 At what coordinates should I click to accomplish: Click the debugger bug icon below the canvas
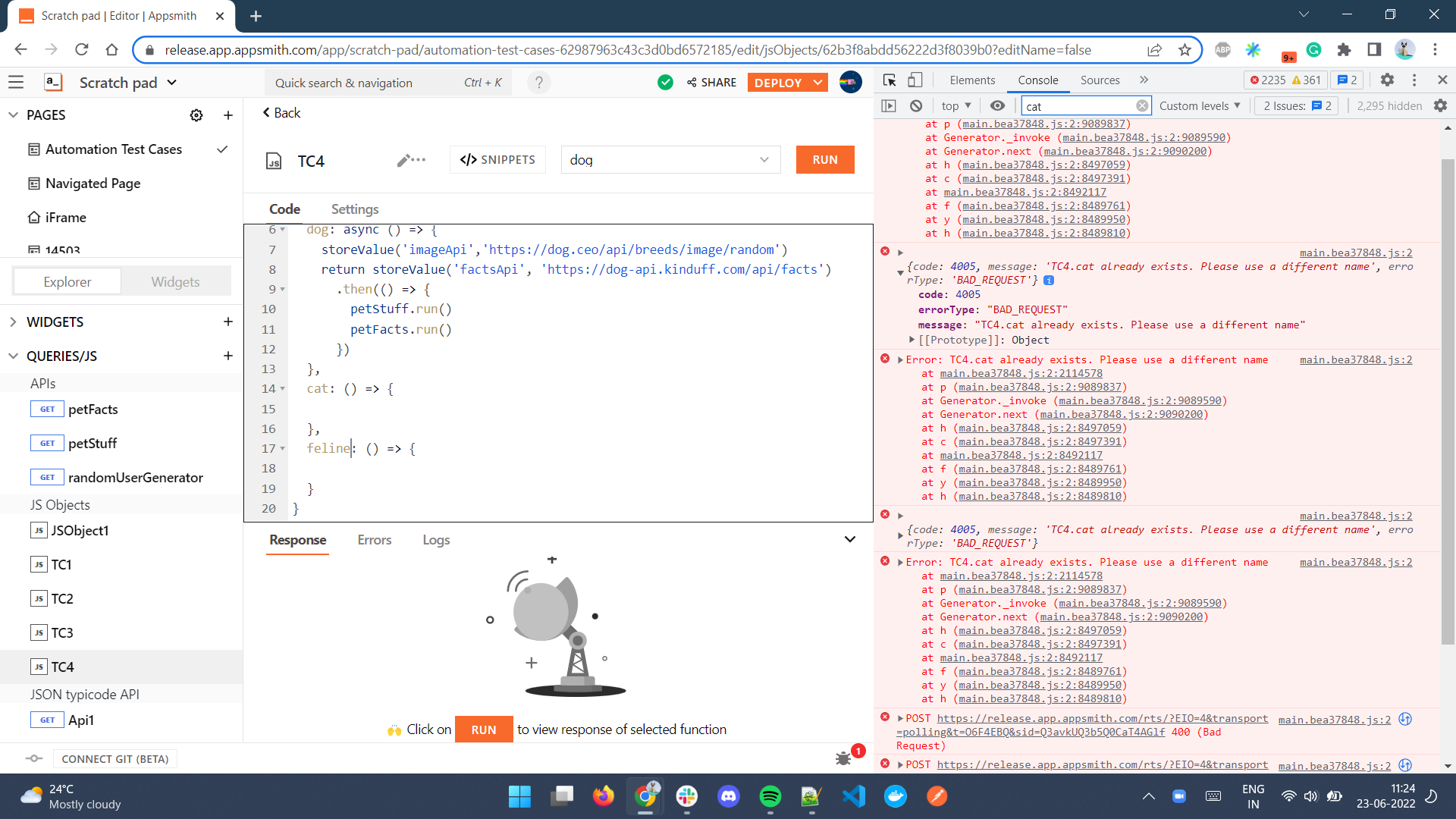click(x=842, y=758)
